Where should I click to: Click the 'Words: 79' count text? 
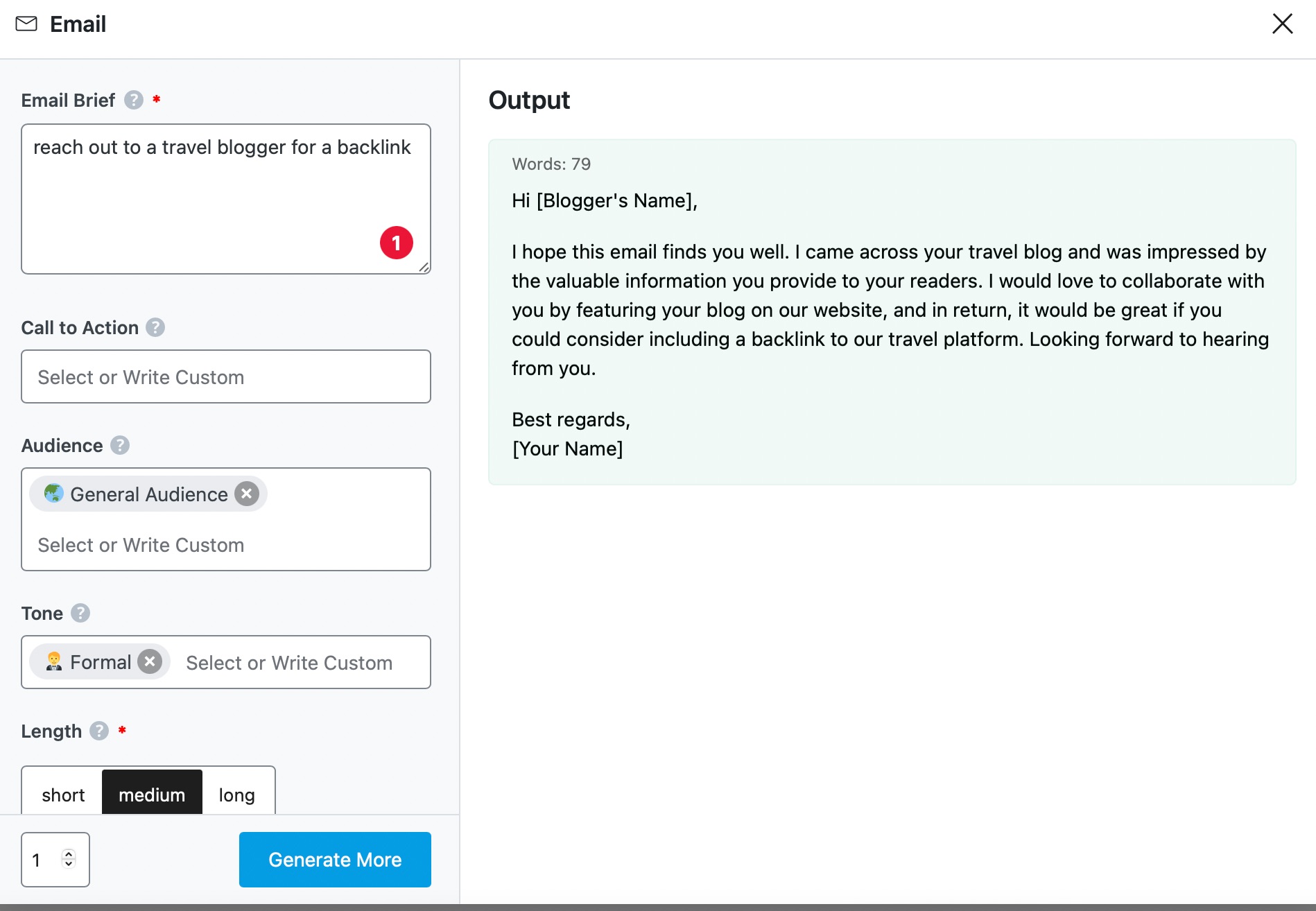tap(551, 164)
